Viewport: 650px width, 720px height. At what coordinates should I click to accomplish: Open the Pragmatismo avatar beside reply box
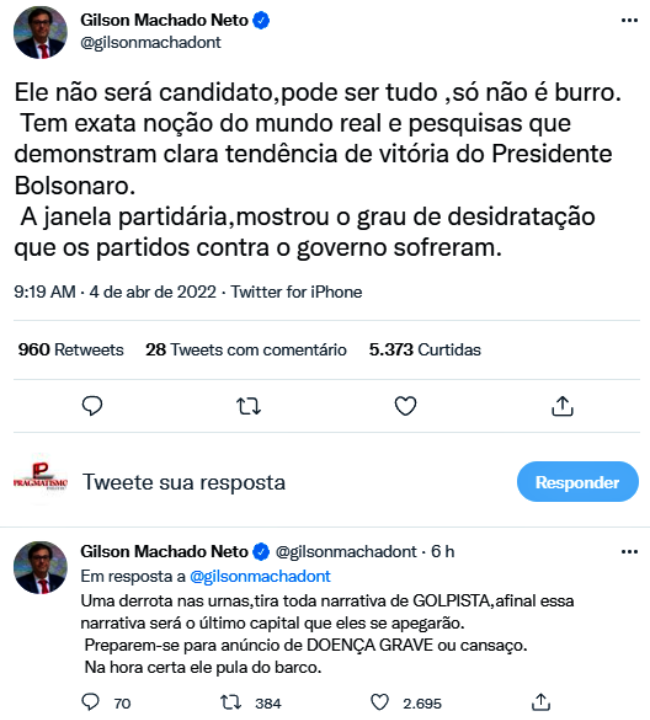40,481
